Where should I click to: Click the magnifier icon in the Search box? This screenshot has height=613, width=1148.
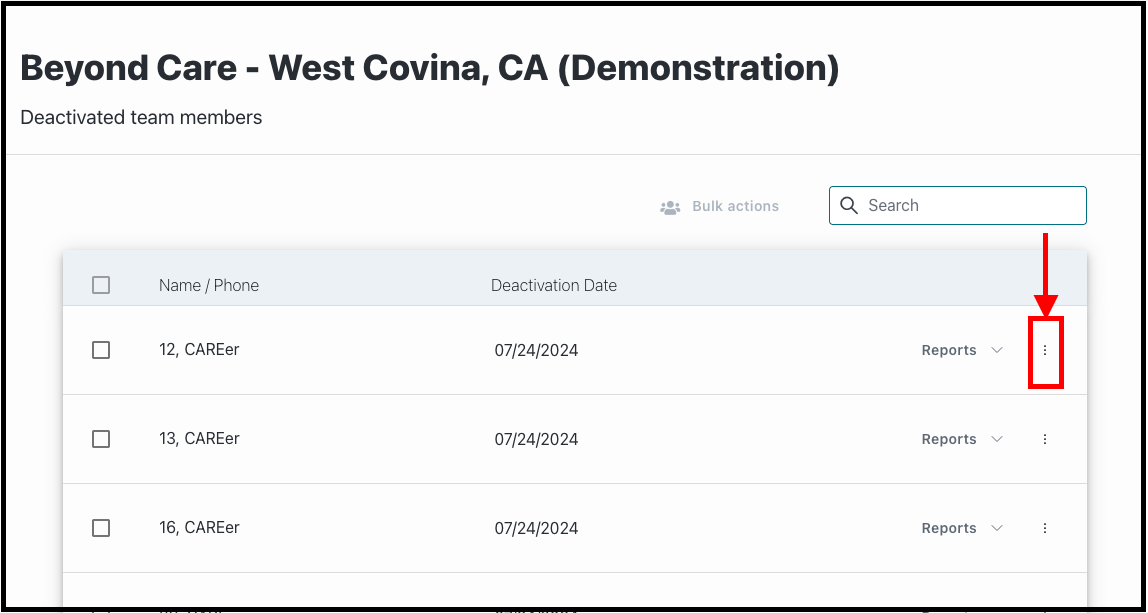point(849,206)
